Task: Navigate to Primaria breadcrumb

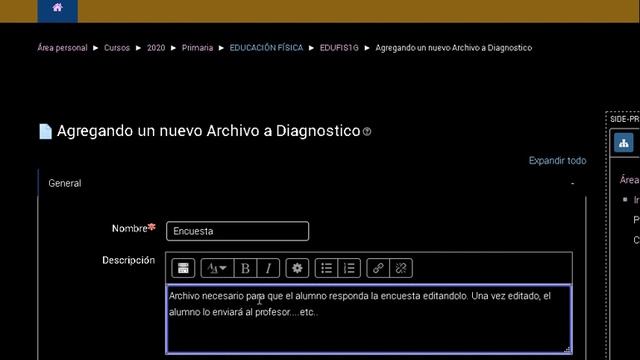Action: click(198, 48)
